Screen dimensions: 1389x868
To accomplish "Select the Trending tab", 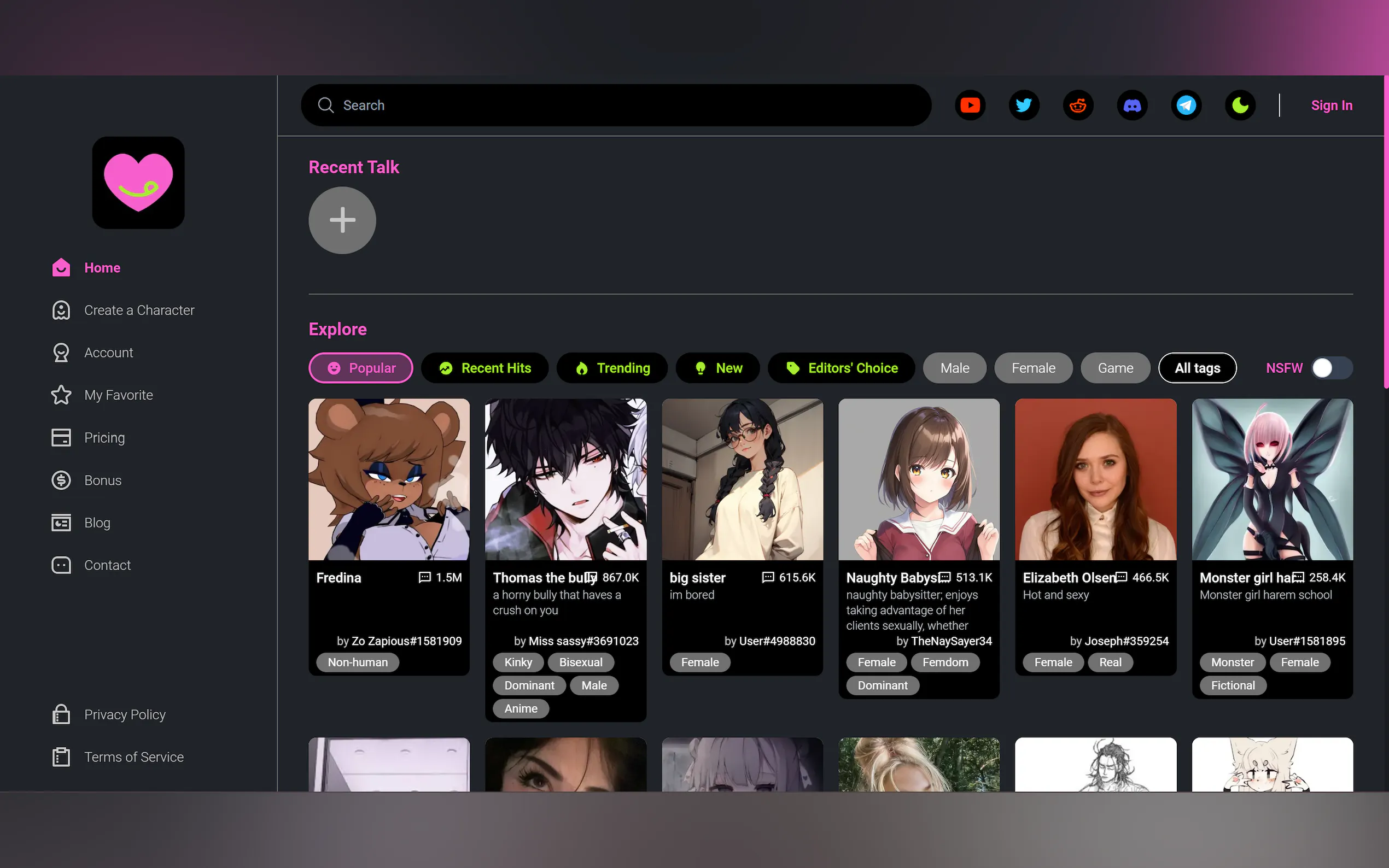I will (612, 368).
